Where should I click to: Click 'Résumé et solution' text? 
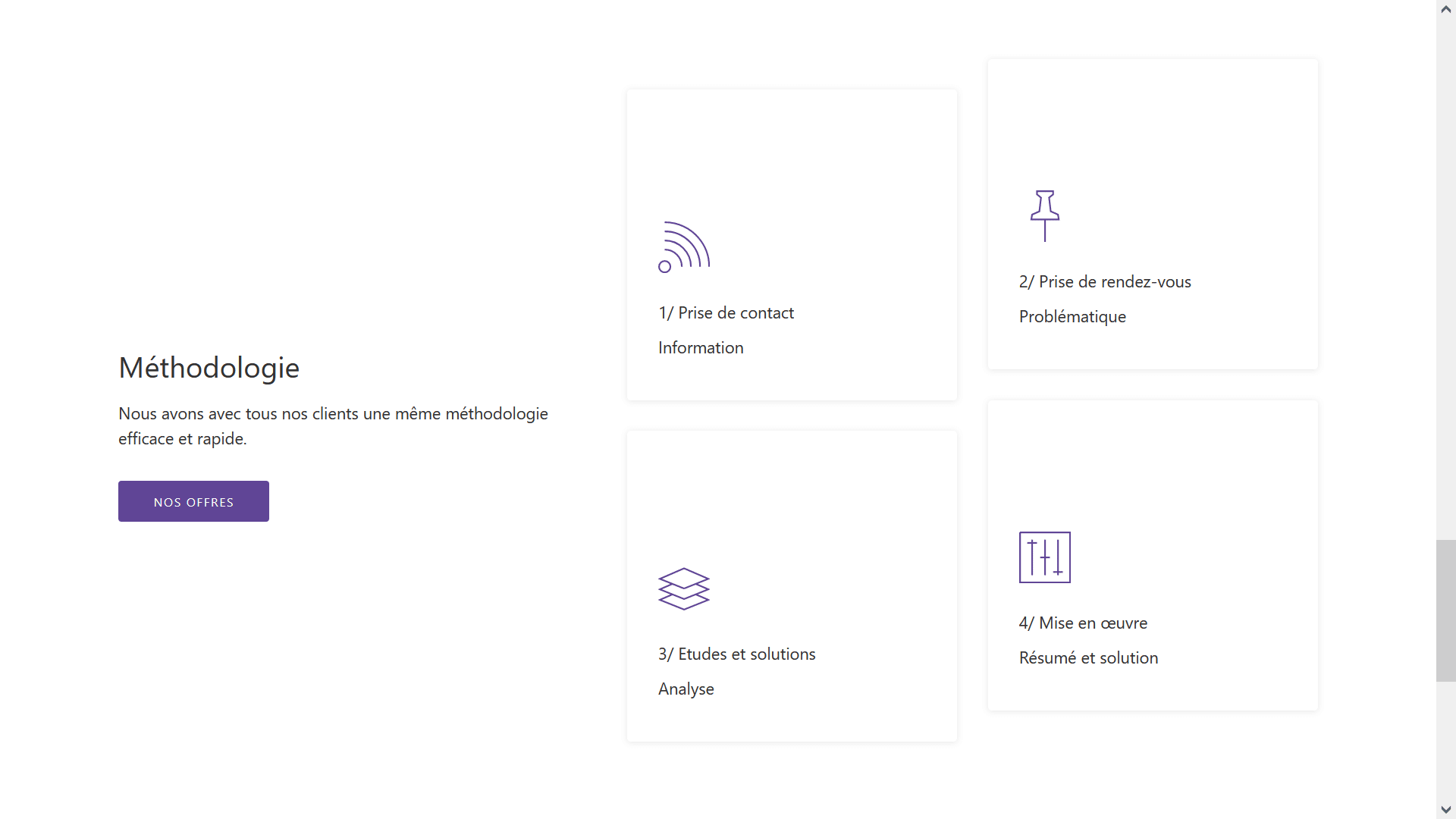pyautogui.click(x=1087, y=658)
